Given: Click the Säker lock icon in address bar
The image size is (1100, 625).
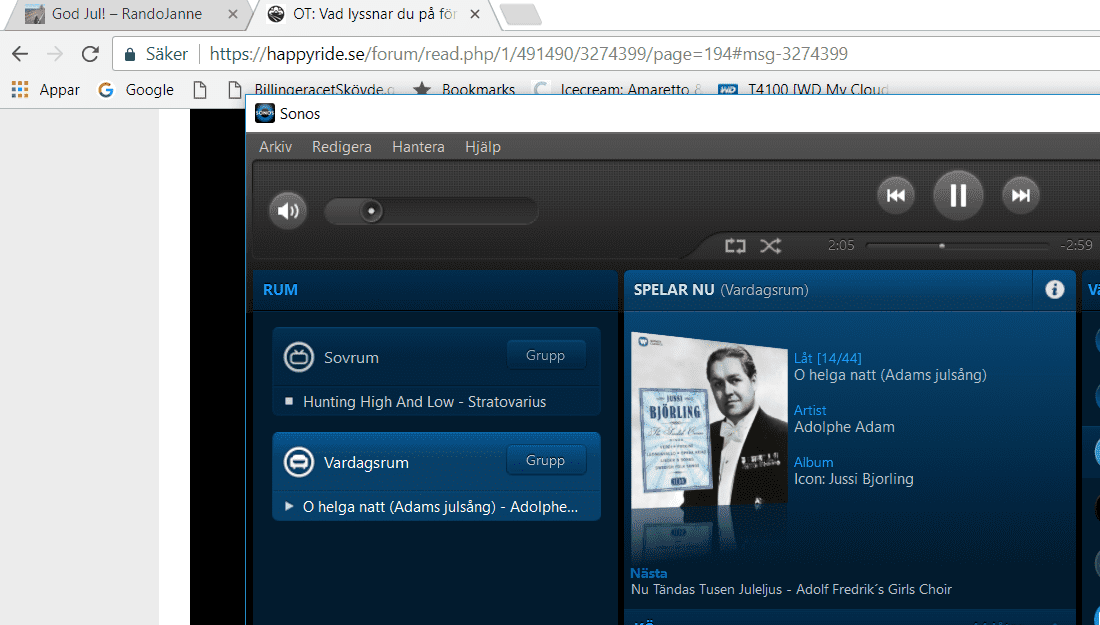Looking at the screenshot, I should (130, 54).
